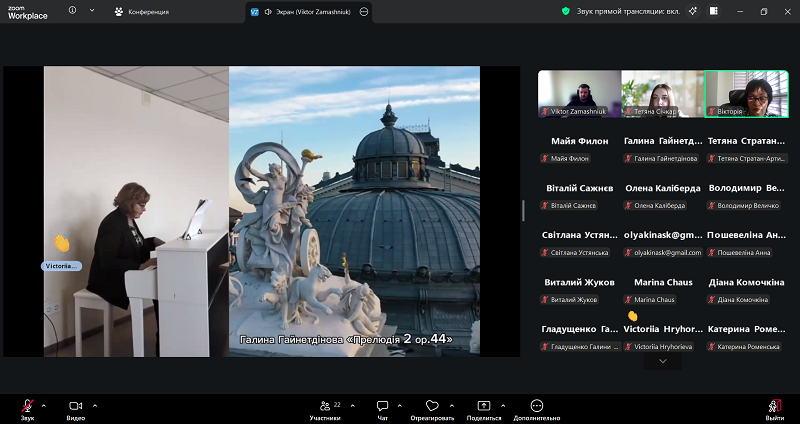800x424 pixels.
Task: Open the chat (Чат) panel
Action: [382, 405]
